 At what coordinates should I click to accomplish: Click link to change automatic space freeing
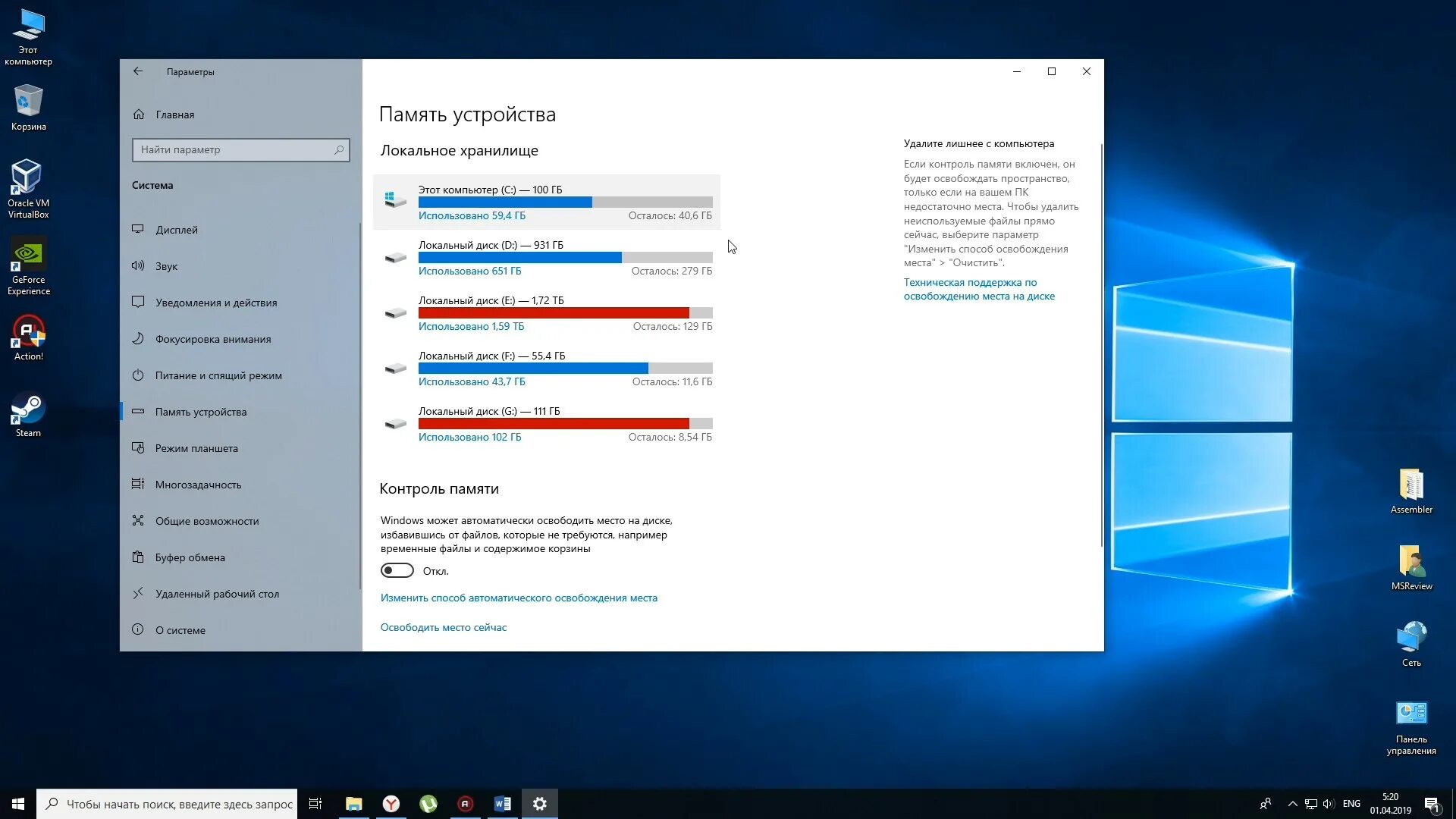pyautogui.click(x=519, y=598)
